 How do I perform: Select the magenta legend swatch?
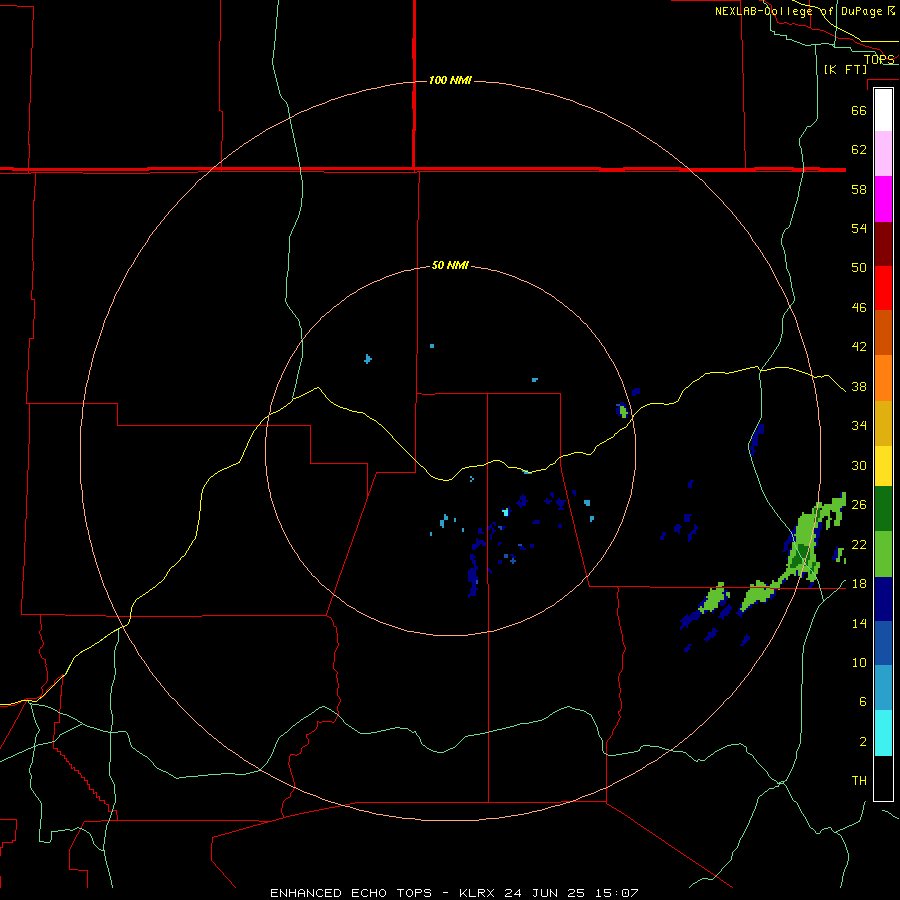pos(883,199)
